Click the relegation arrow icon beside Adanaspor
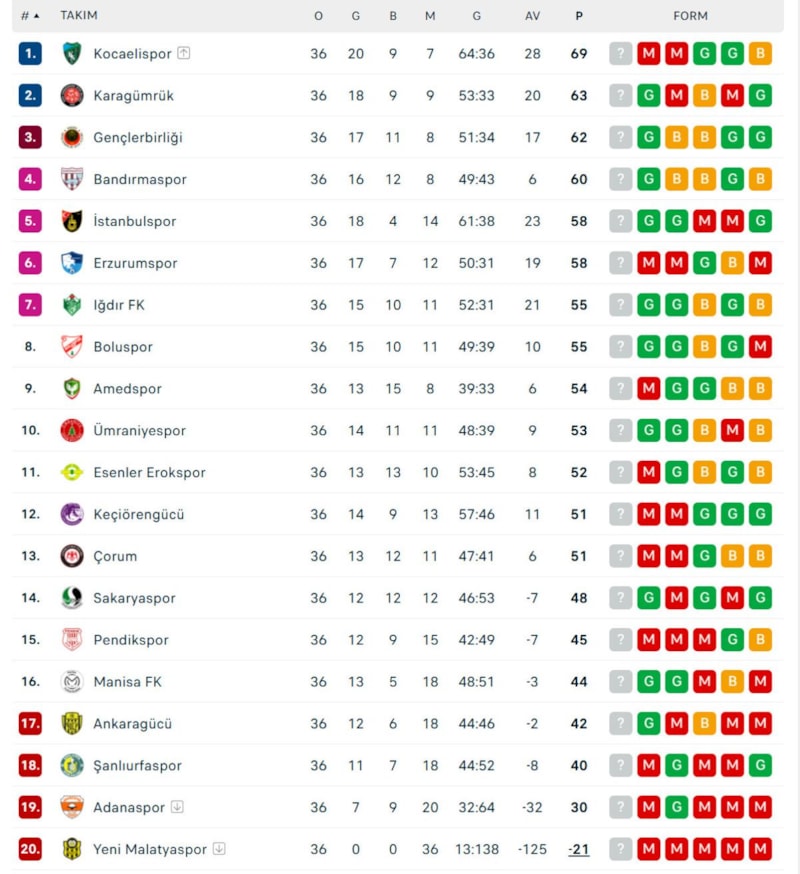The width and height of the screenshot is (800, 874). [177, 808]
